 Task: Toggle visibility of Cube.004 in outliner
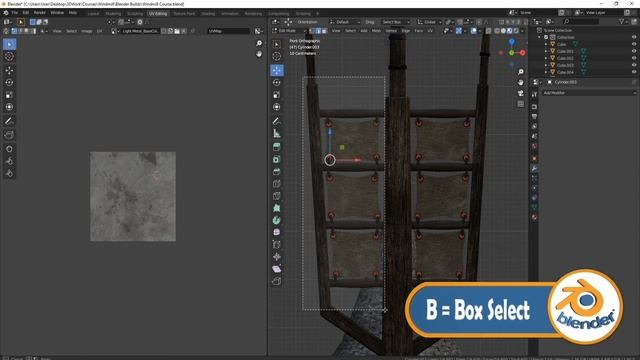coord(634,72)
